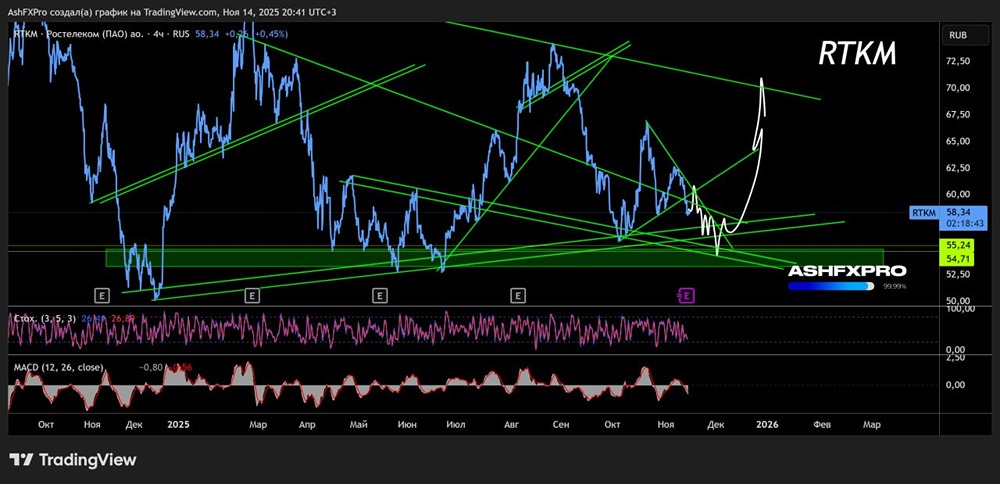Click the 65,00 price axis value

tap(959, 142)
